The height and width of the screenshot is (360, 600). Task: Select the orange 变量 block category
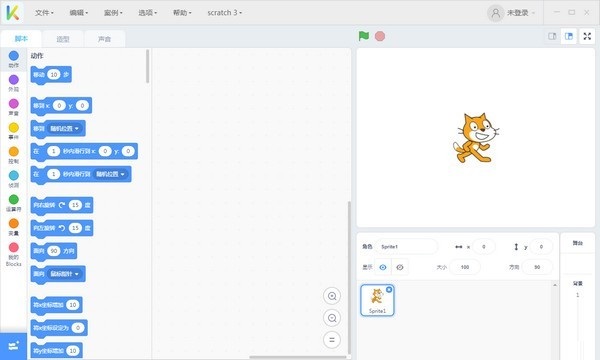pos(13,226)
